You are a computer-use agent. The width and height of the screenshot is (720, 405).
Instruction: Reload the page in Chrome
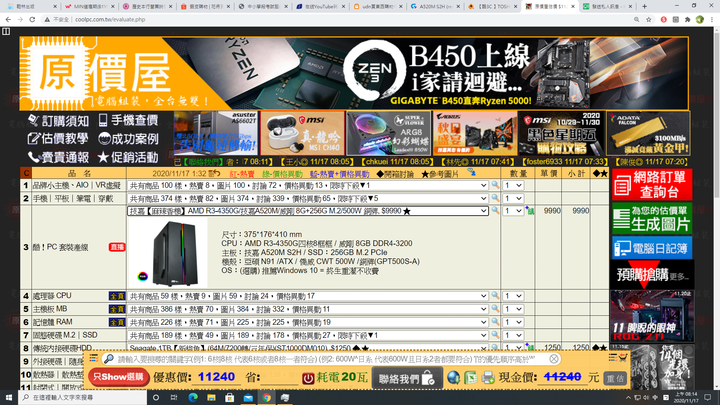[x=32, y=19]
